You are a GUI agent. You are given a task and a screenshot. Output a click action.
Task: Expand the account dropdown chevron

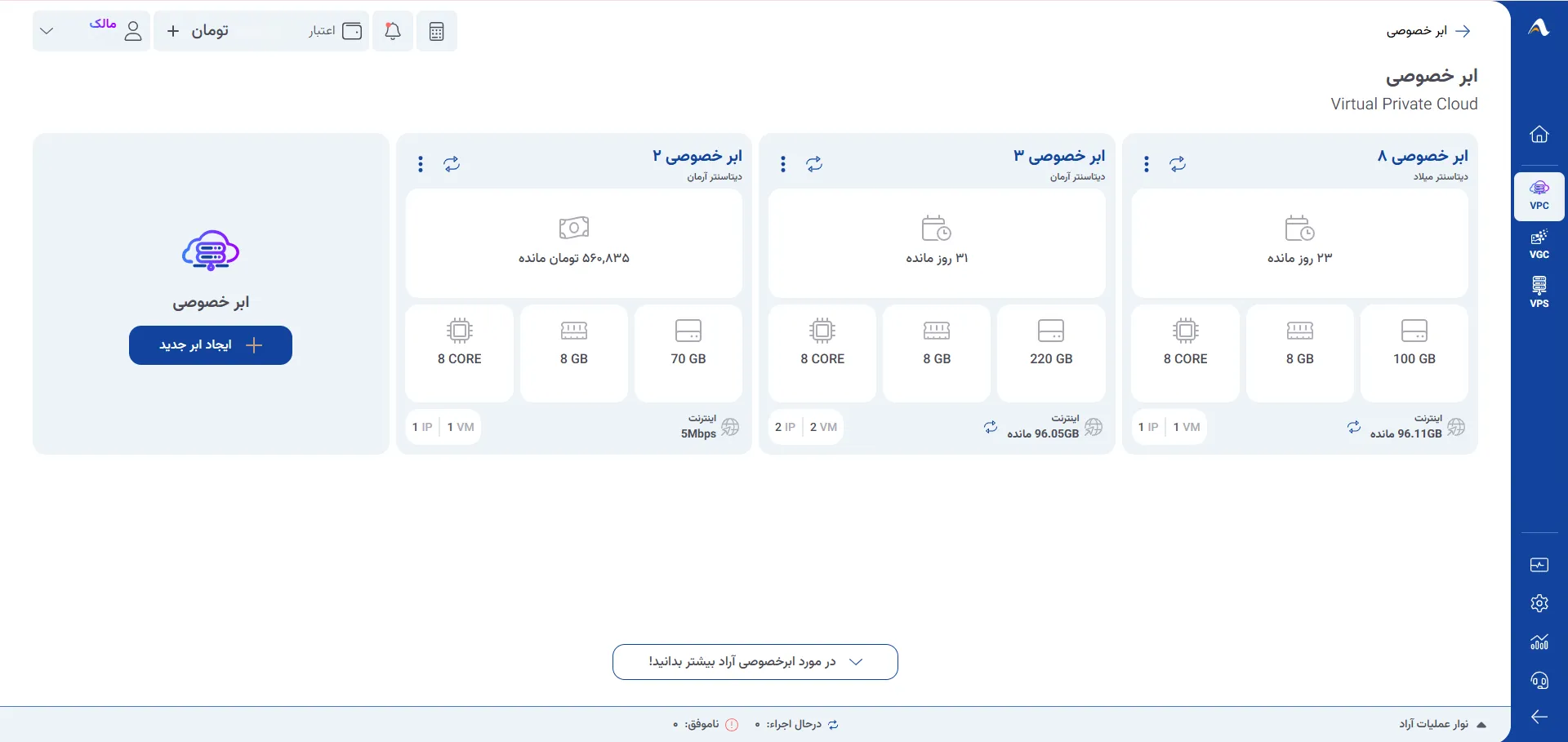47,31
